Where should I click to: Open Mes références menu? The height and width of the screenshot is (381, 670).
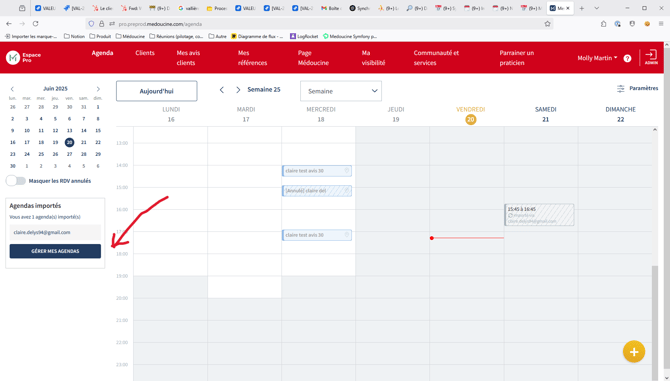pyautogui.click(x=253, y=58)
